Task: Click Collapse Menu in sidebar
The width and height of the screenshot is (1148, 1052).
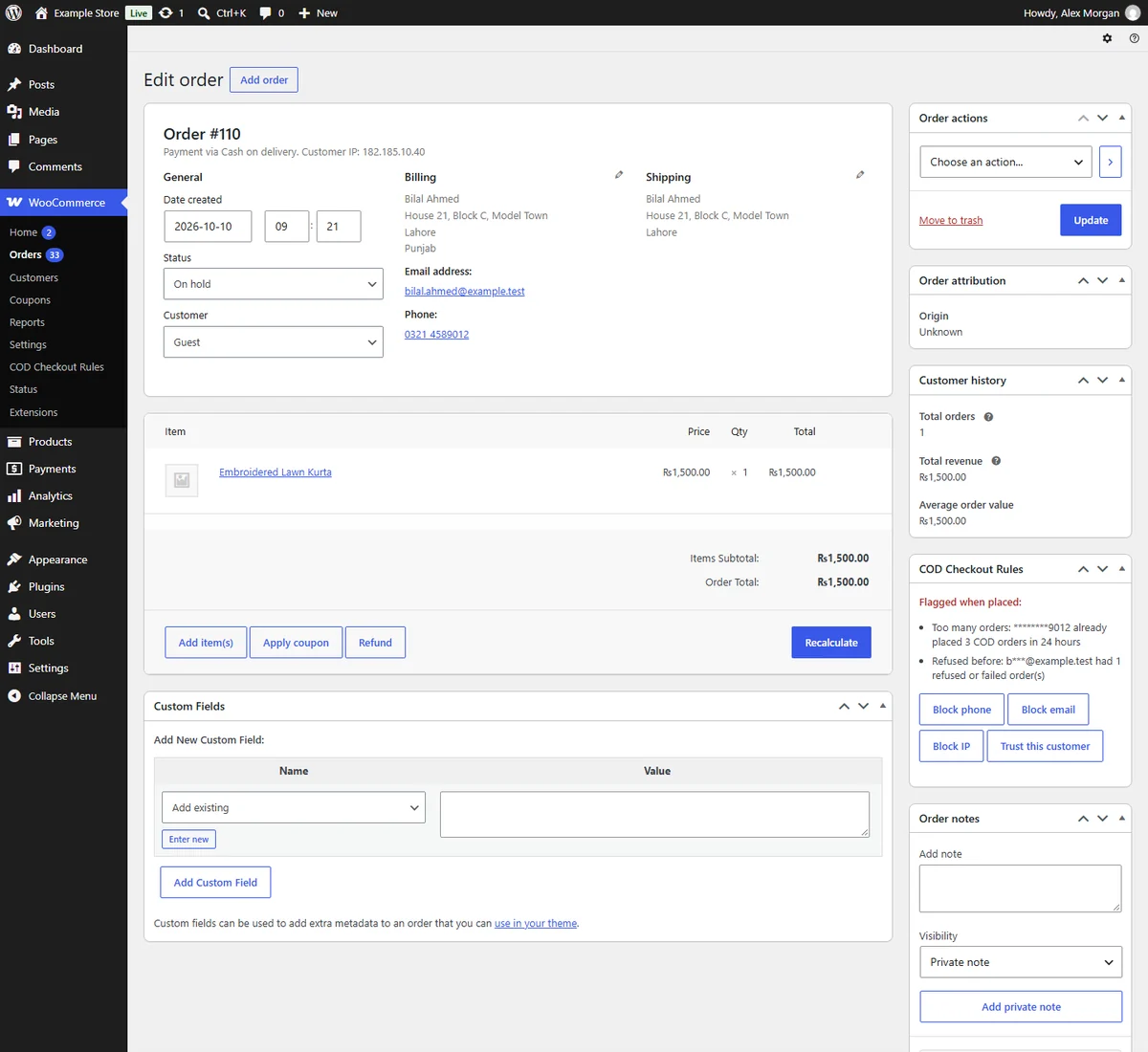Action: click(63, 696)
